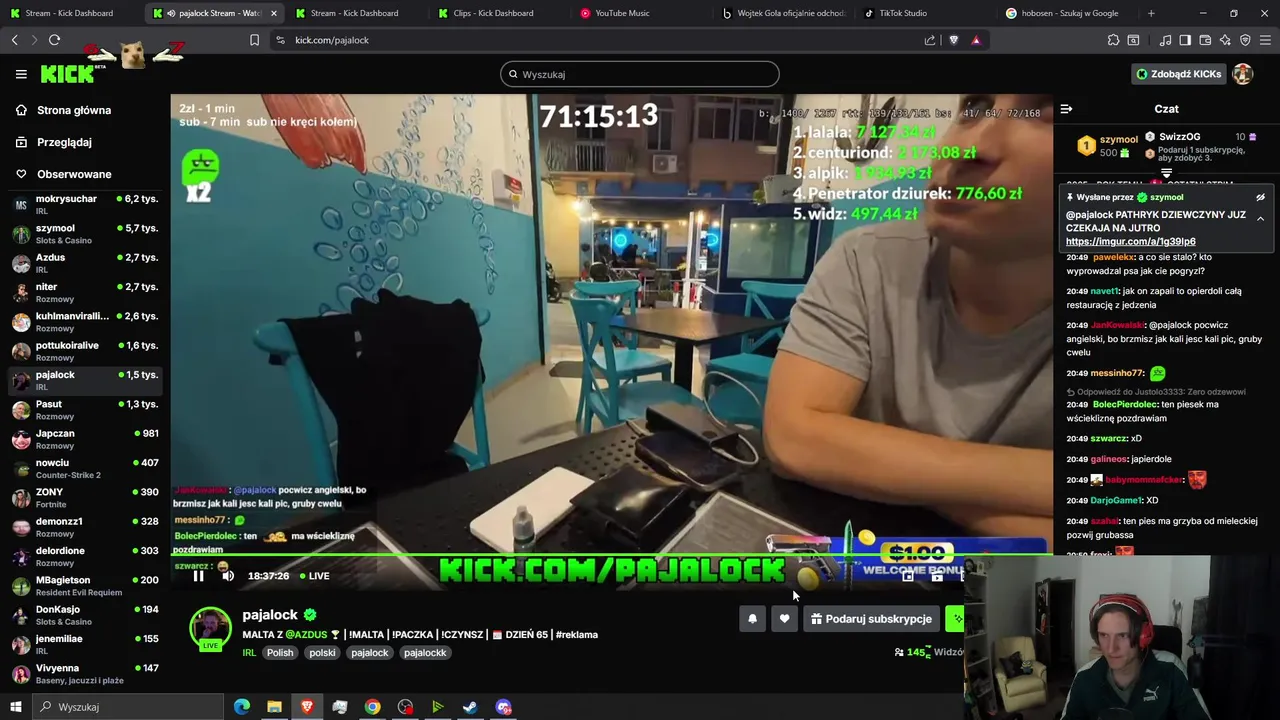This screenshot has width=1280, height=720.
Task: Click the green KICK logo
Action: 67,74
